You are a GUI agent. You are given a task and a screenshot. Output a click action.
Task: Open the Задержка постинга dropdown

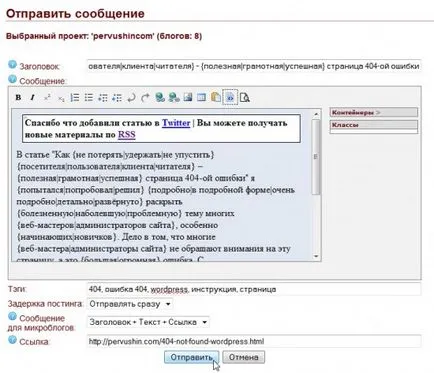point(130,304)
